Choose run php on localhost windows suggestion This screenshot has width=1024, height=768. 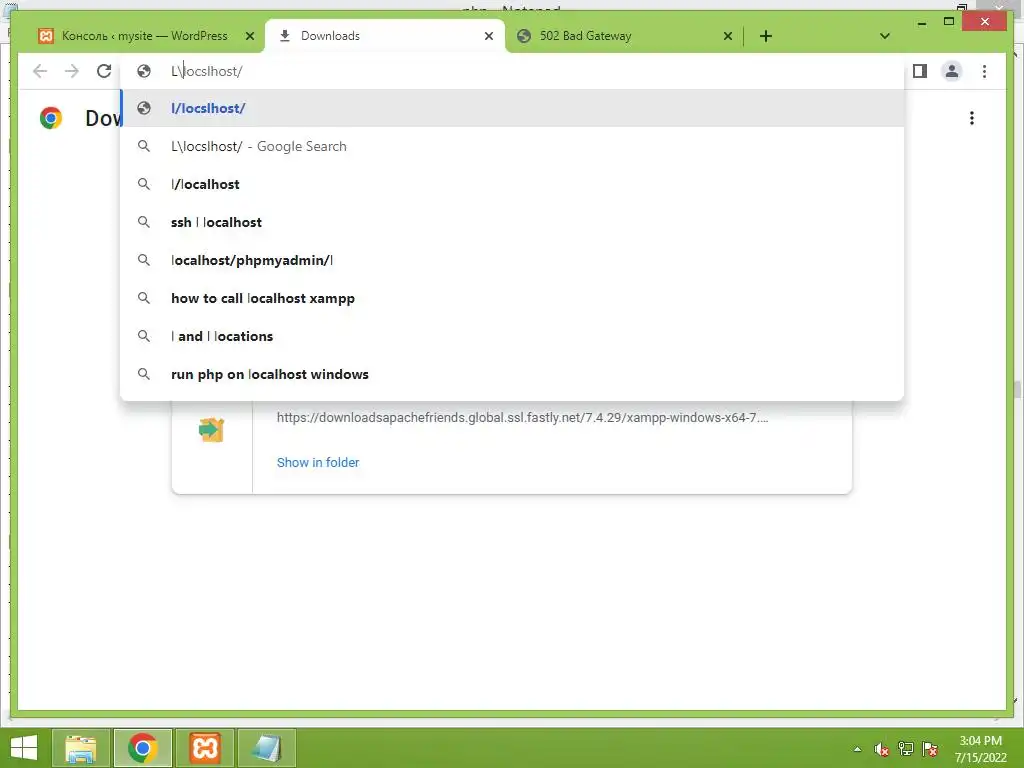(x=513, y=374)
